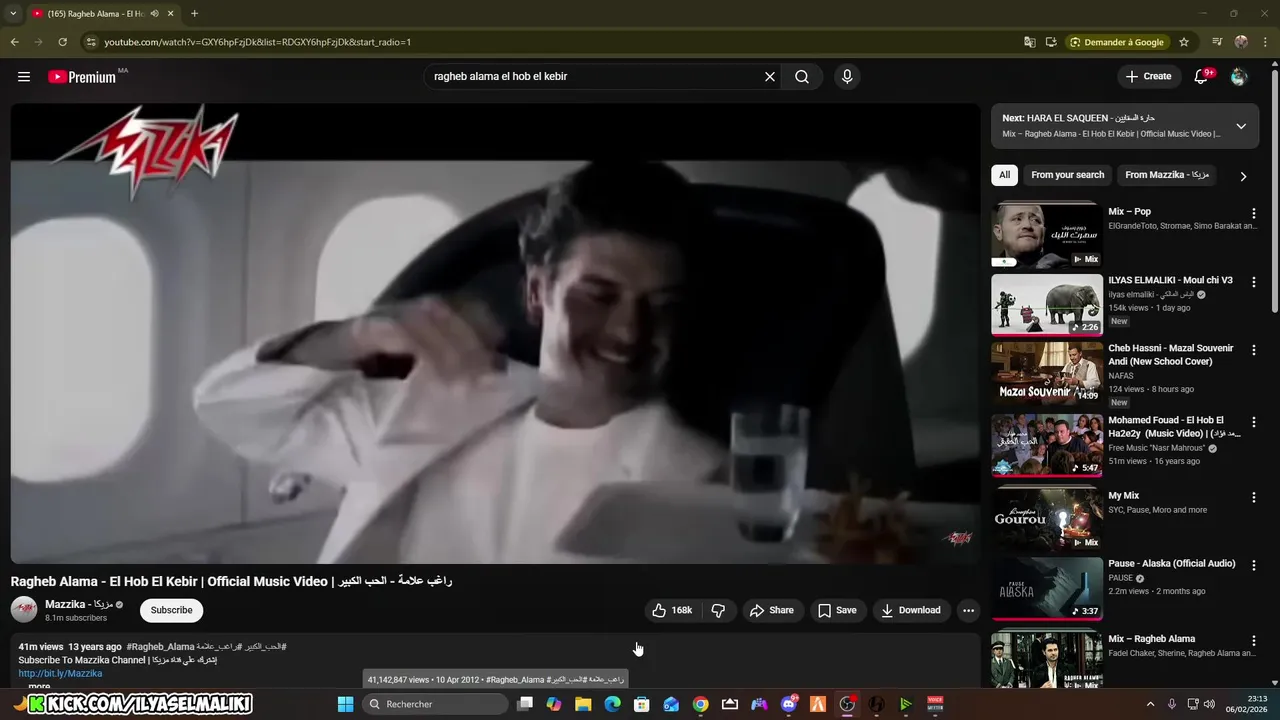Open Windows Start menu
This screenshot has width=1280, height=720.
[x=345, y=704]
